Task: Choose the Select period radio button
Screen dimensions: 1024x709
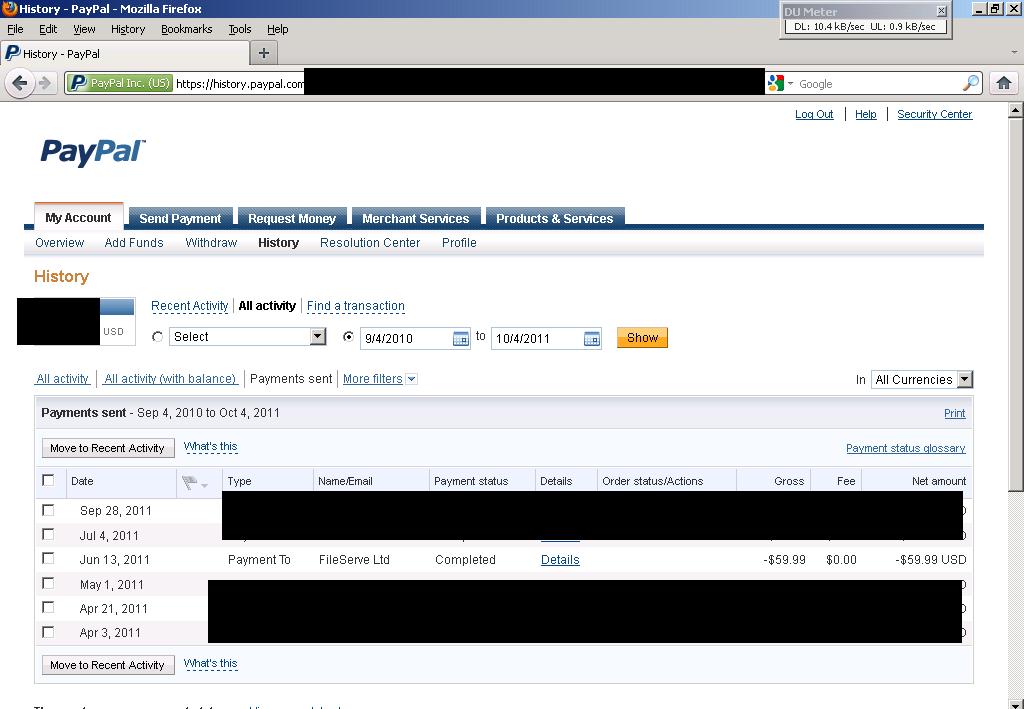Action: 157,337
